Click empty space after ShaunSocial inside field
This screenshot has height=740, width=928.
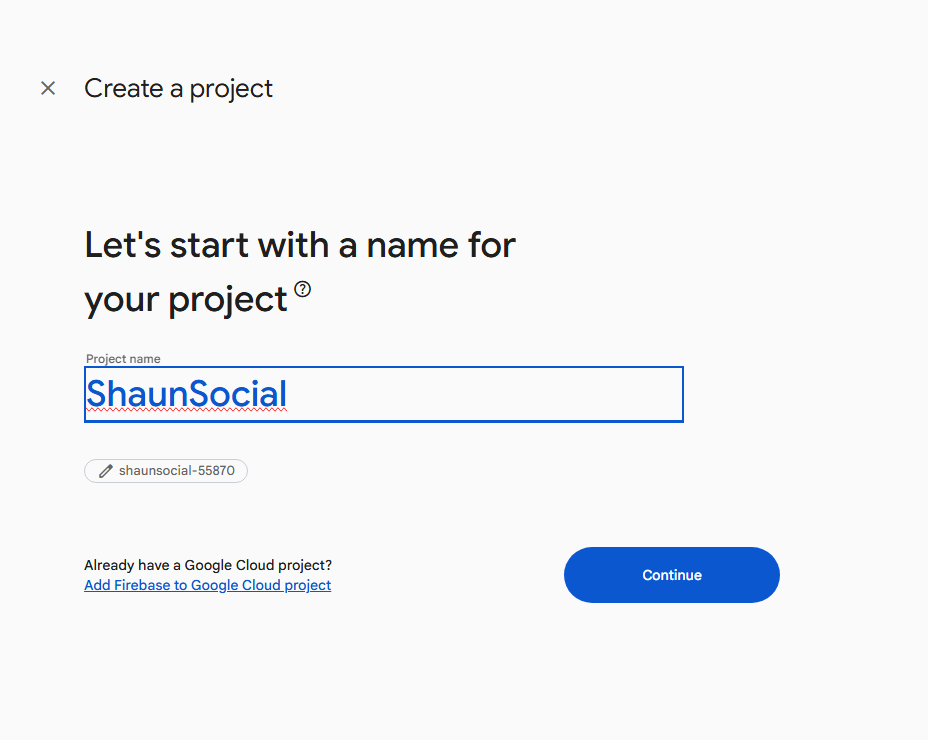tap(480, 394)
